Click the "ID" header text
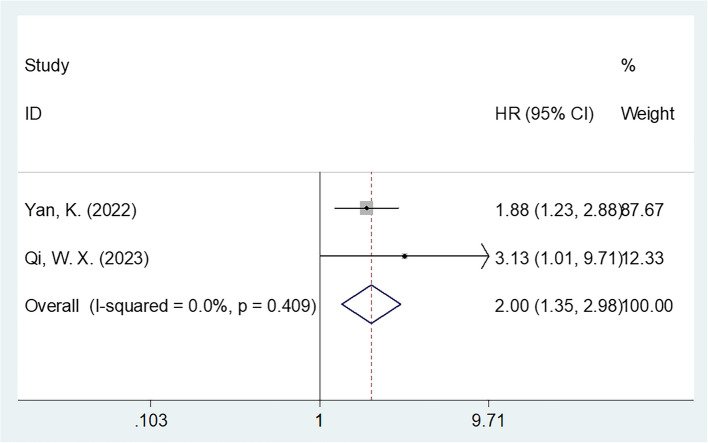 tap(34, 114)
